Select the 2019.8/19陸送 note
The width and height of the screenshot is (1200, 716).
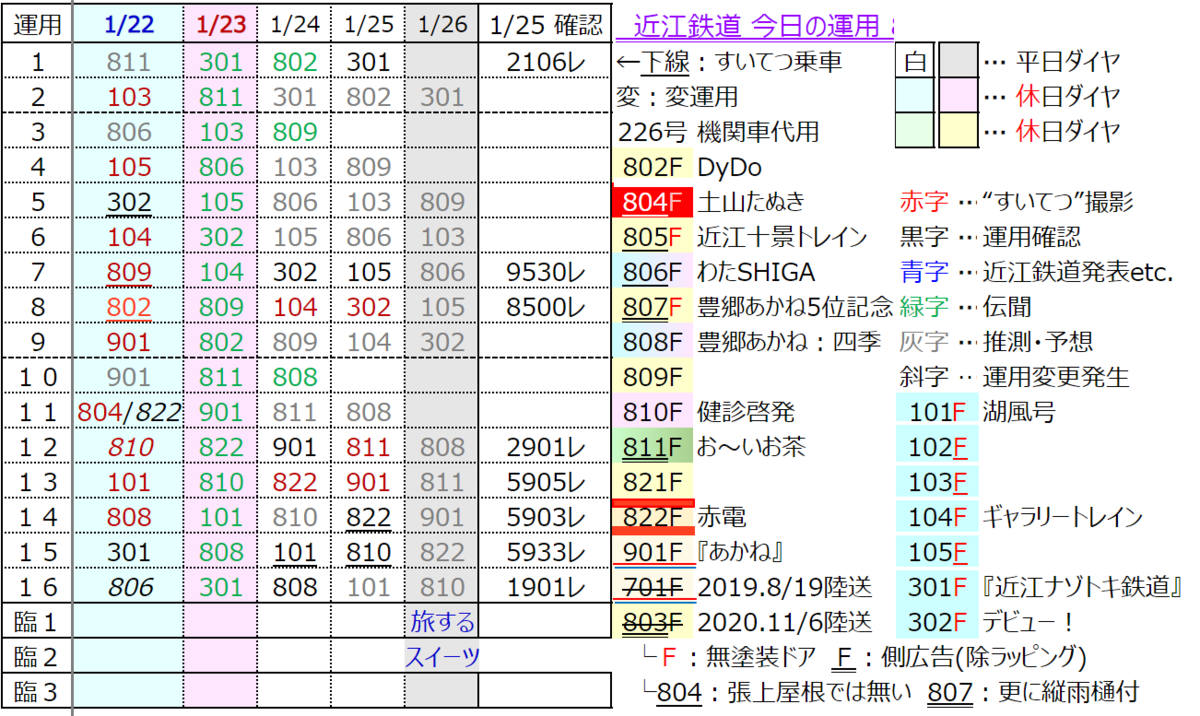click(x=785, y=587)
